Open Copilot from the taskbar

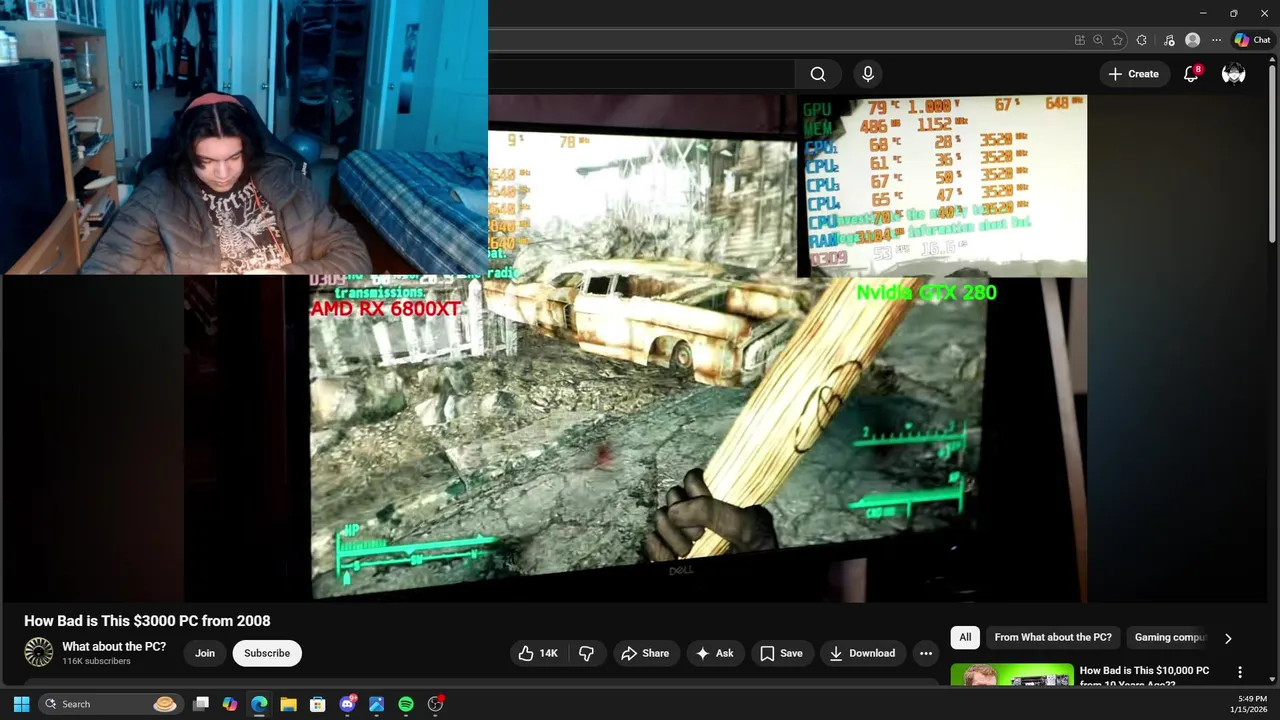coord(230,704)
